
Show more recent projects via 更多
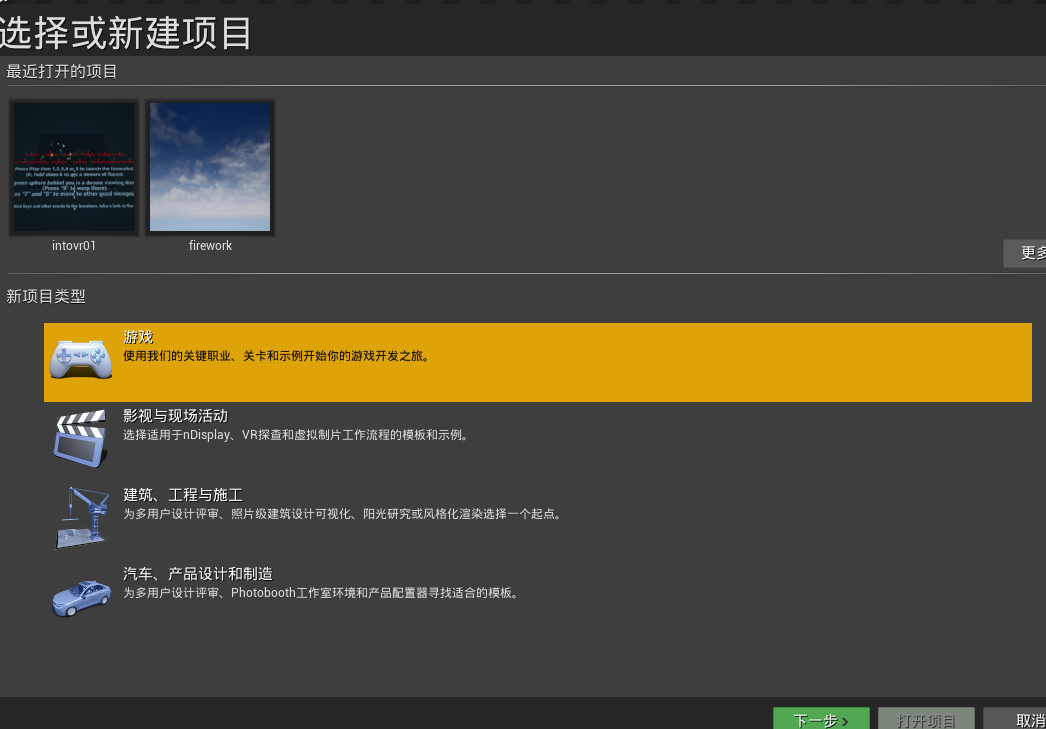pyautogui.click(x=1028, y=253)
